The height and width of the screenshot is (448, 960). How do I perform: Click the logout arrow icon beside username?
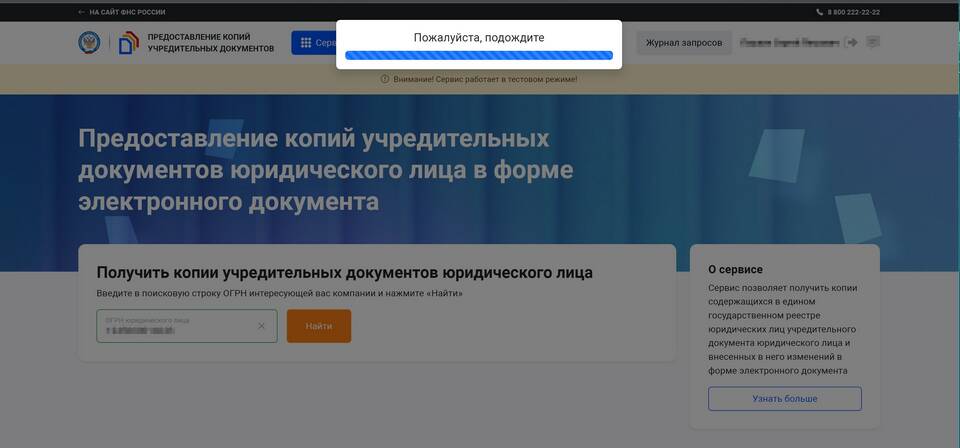point(851,43)
